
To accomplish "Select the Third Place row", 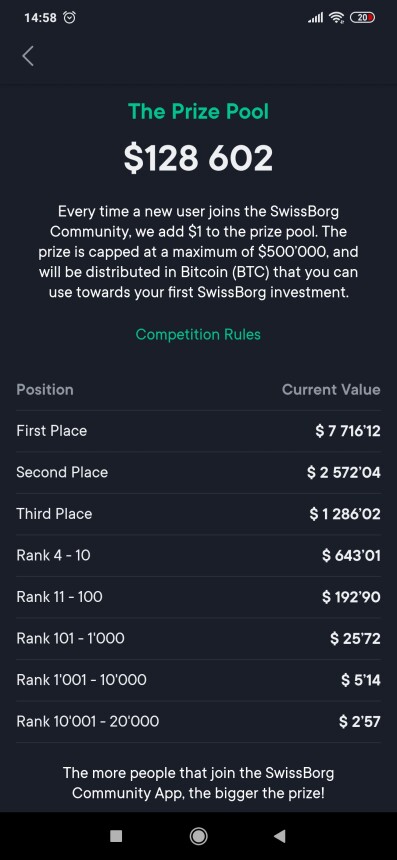I will tap(198, 514).
